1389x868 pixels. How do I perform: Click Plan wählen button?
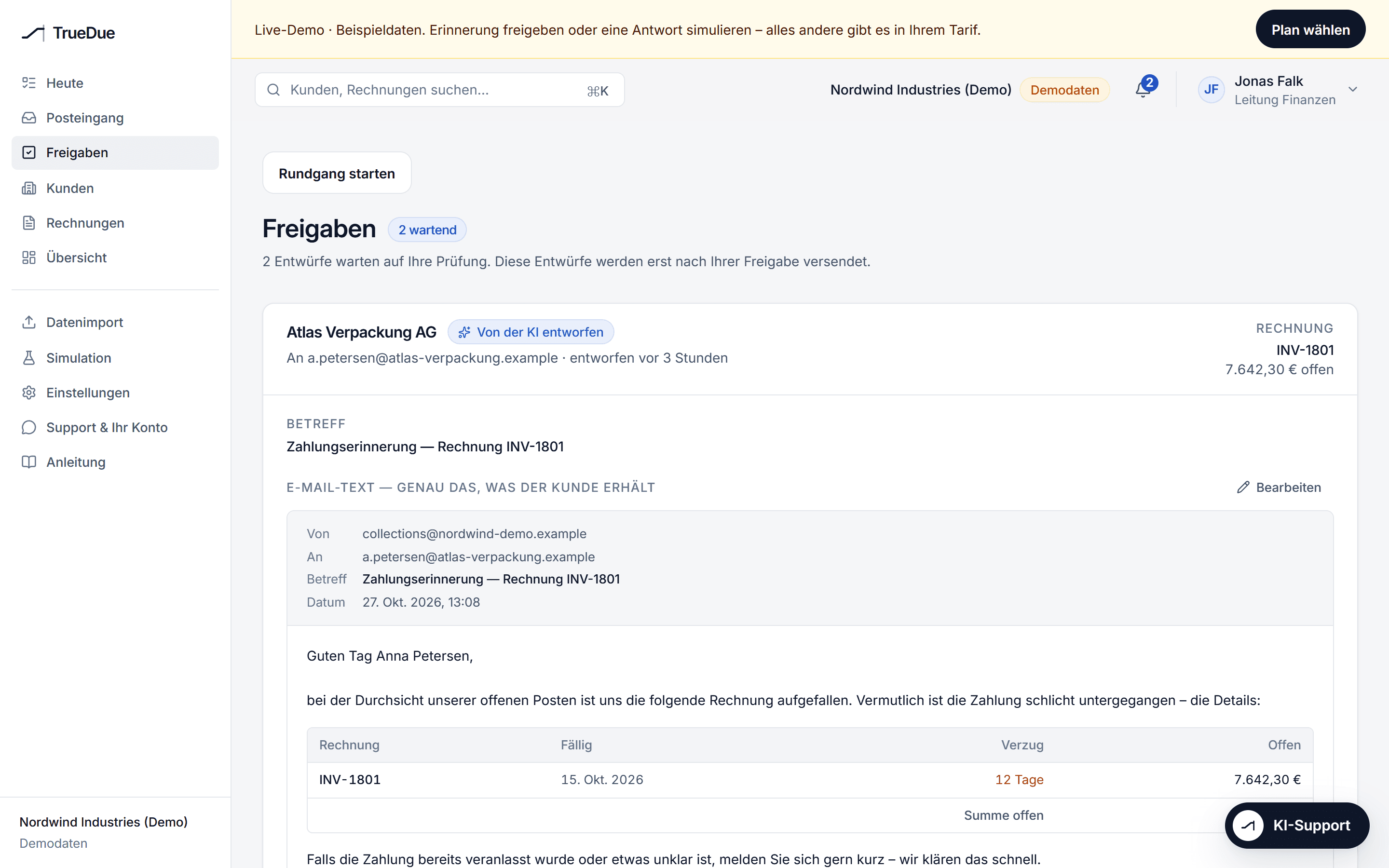click(1310, 29)
